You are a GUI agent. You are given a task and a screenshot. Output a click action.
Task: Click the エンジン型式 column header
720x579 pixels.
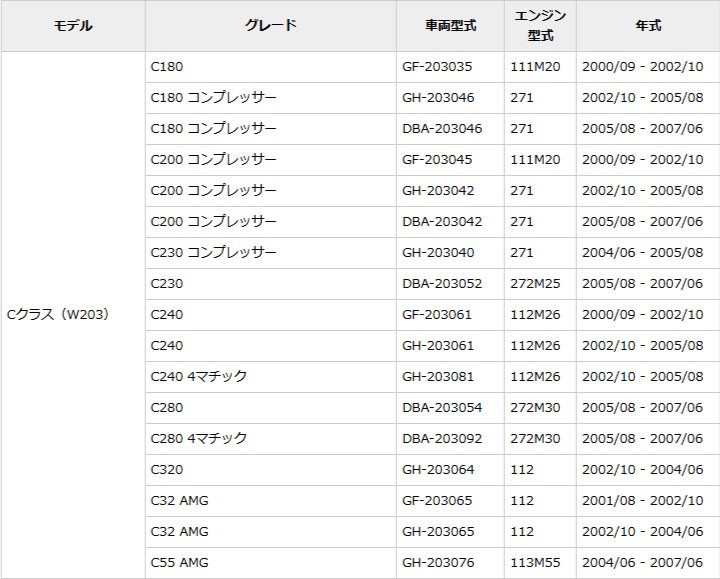pos(540,26)
